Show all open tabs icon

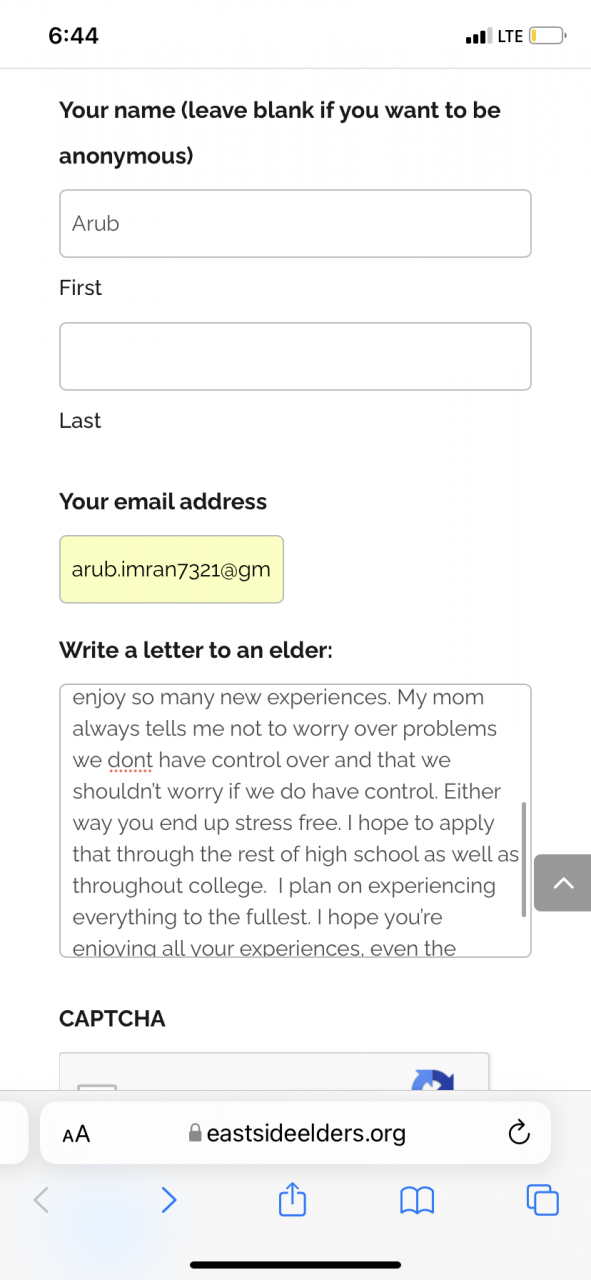(x=543, y=1199)
